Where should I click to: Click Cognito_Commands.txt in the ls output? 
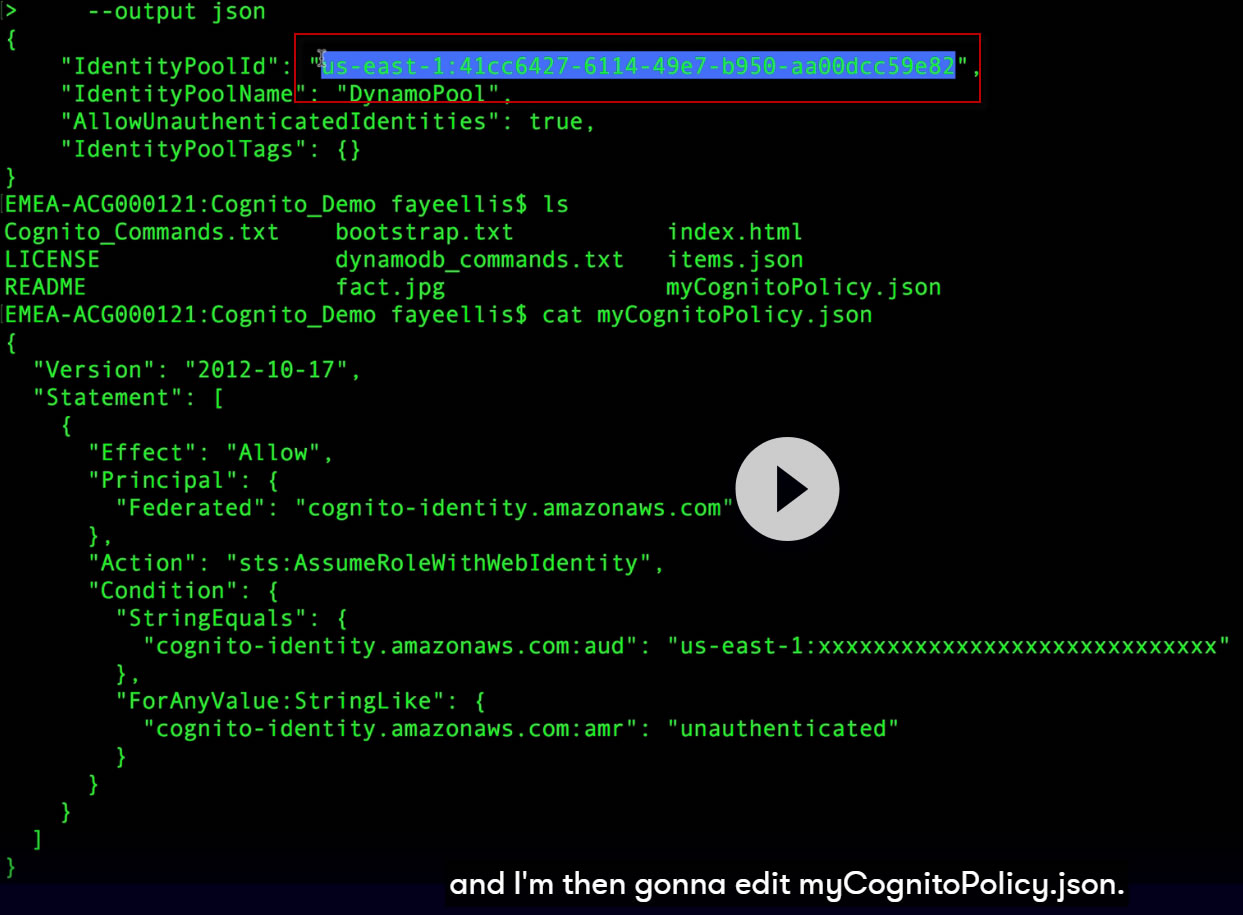pos(142,232)
